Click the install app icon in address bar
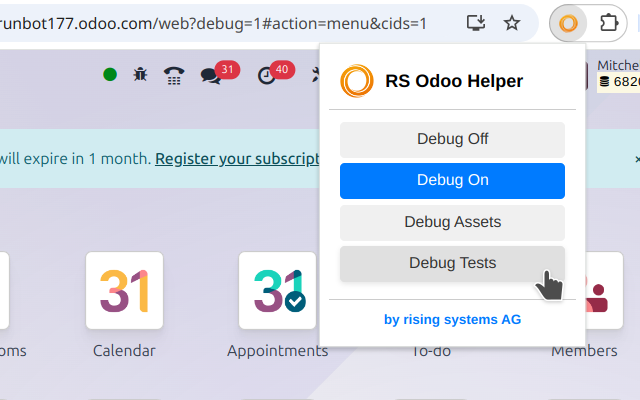This screenshot has width=640, height=400. pos(476,23)
